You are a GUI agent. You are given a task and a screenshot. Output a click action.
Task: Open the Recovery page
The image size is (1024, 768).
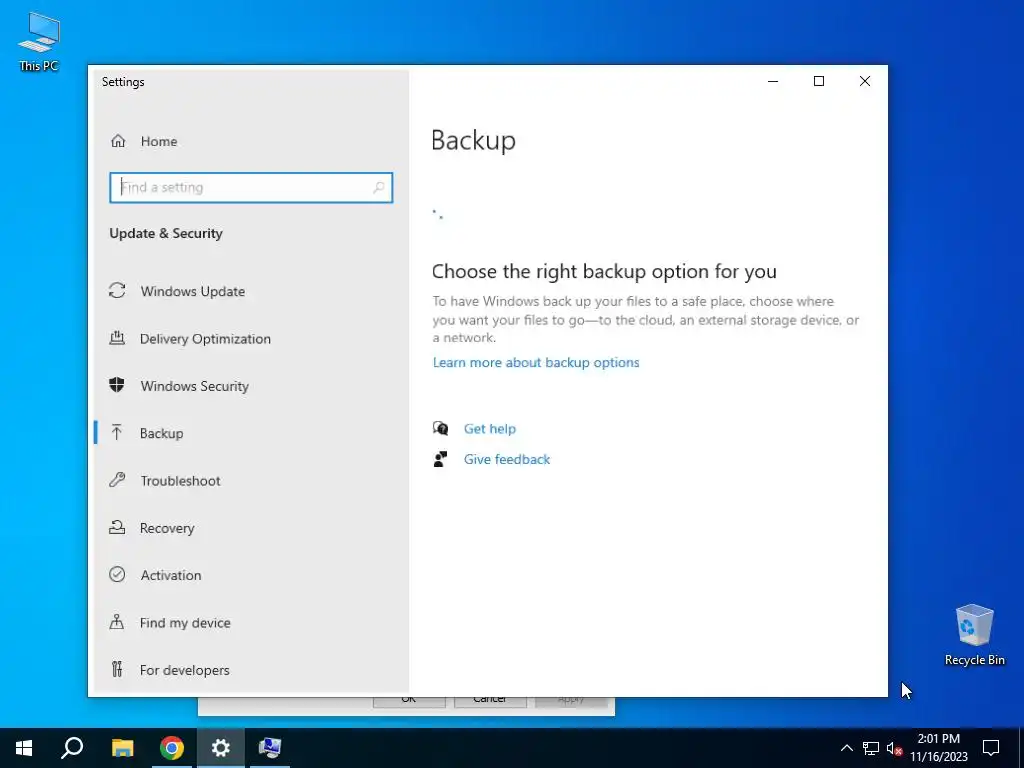(167, 528)
